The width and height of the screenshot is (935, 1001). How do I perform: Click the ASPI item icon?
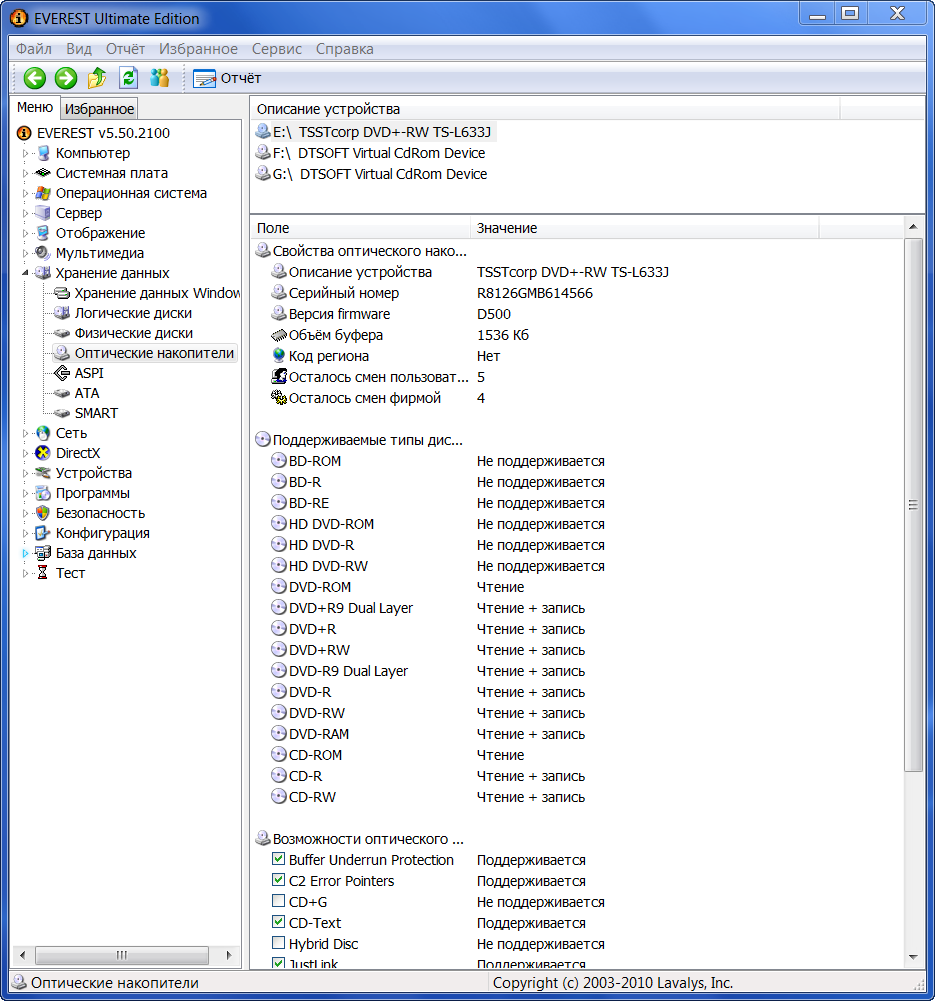point(62,373)
